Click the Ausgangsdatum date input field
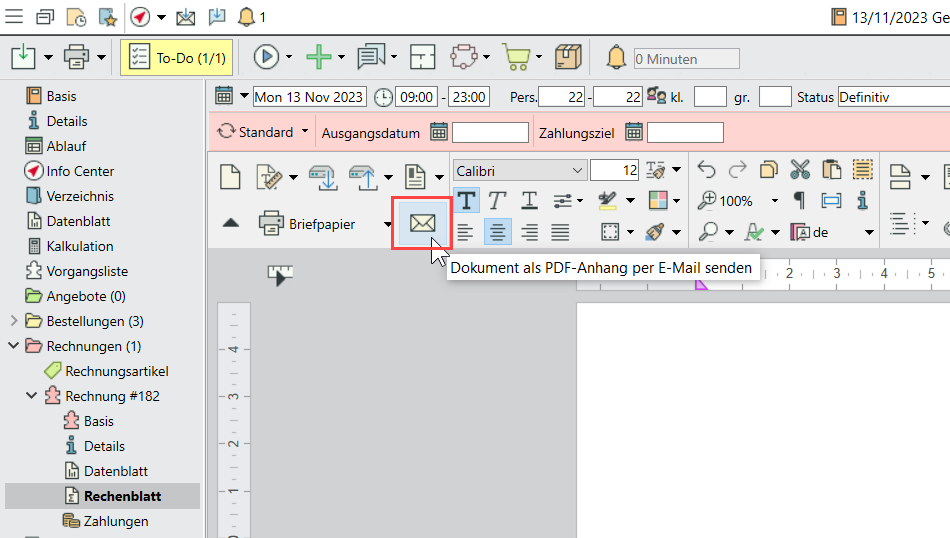The image size is (950, 538). tap(490, 132)
